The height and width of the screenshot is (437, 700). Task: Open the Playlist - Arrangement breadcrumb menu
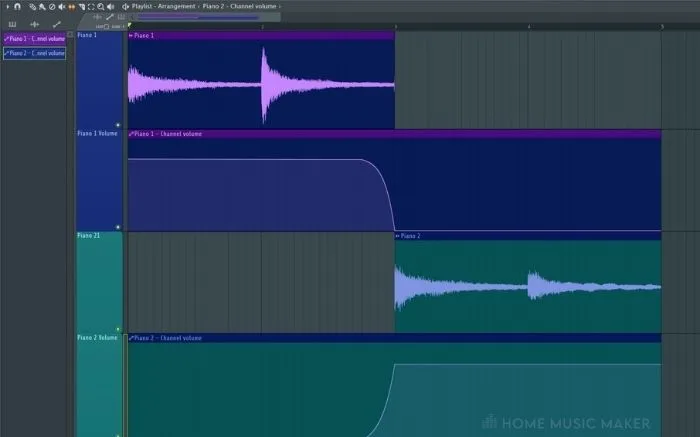click(x=163, y=6)
